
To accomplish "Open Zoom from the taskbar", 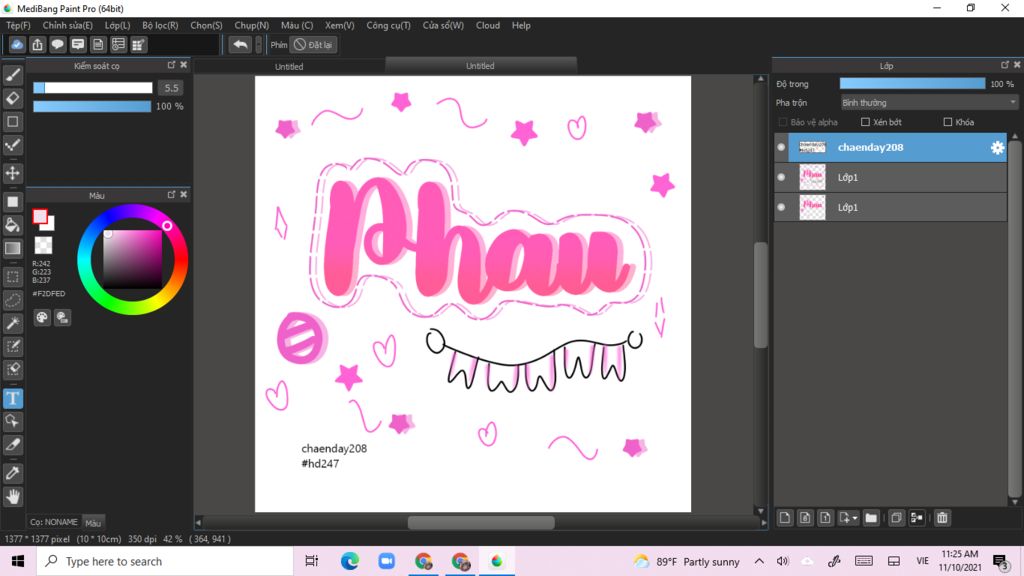I will [387, 561].
